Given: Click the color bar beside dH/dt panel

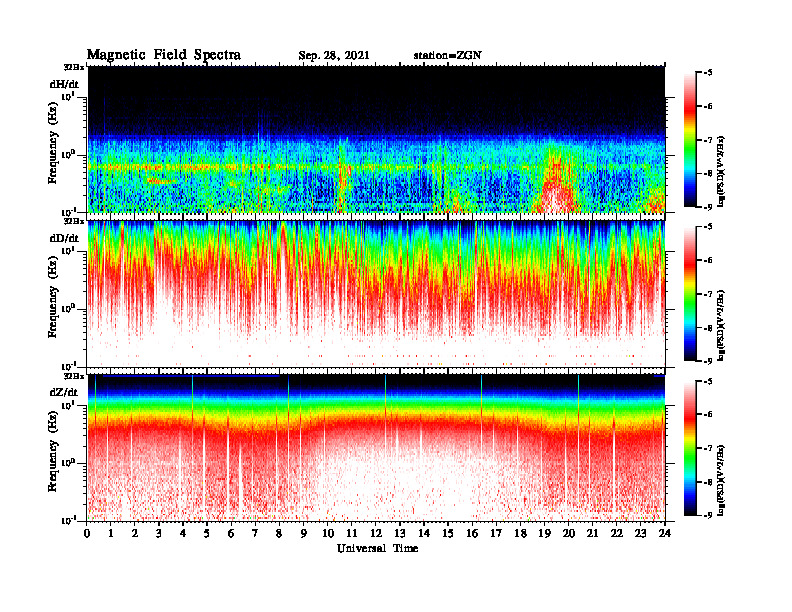Looking at the screenshot, I should point(690,140).
